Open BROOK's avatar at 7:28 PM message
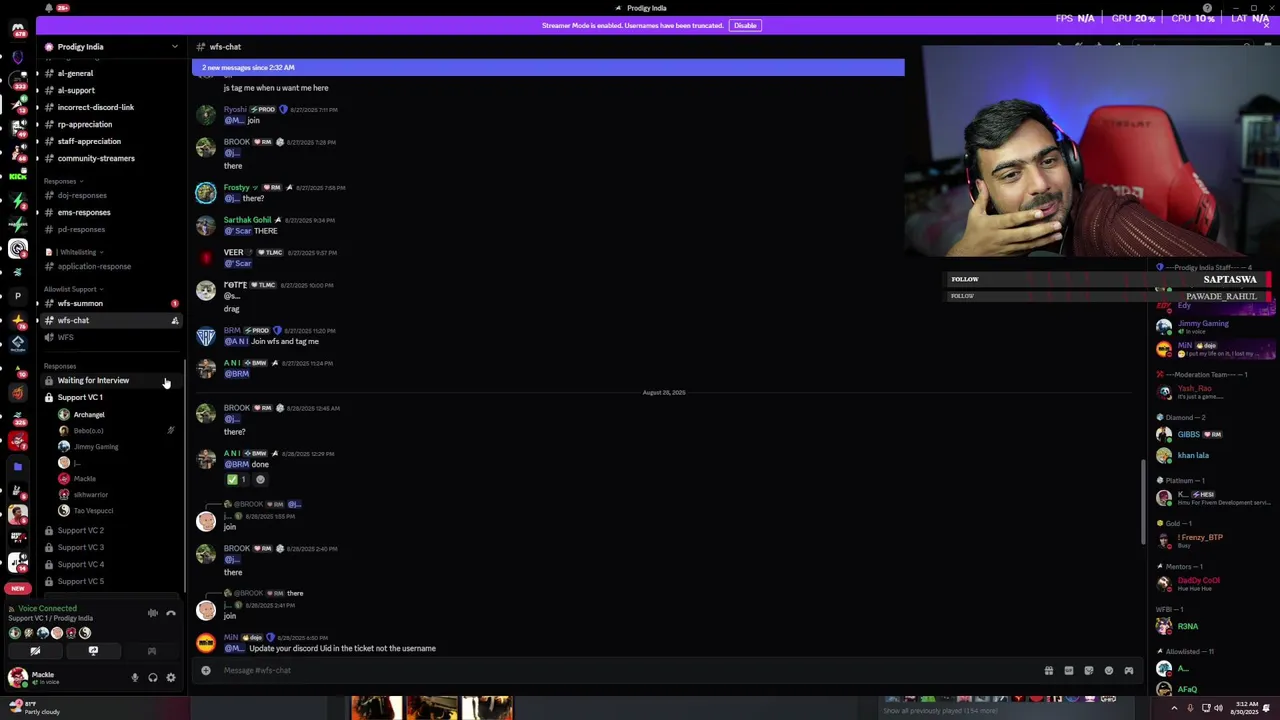Viewport: 1280px width, 720px height. [205, 148]
